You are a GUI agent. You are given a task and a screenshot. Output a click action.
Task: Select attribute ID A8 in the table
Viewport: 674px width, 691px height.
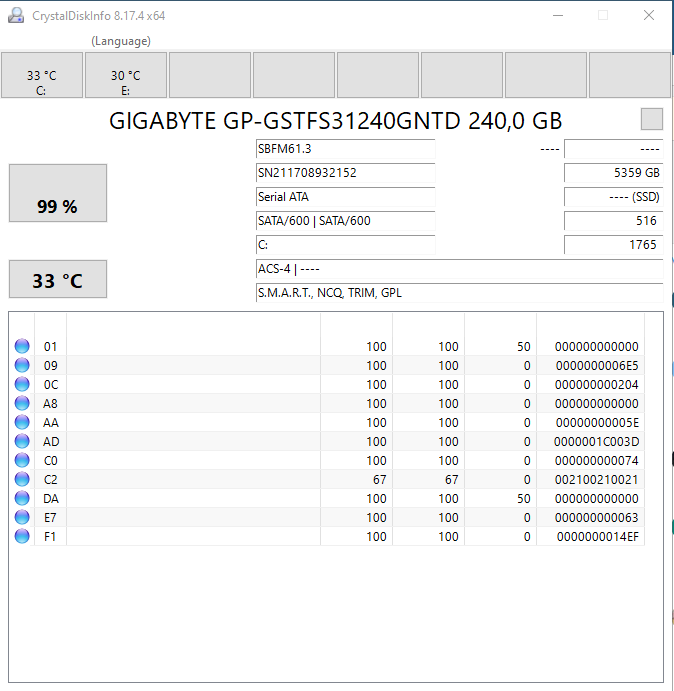(50, 404)
